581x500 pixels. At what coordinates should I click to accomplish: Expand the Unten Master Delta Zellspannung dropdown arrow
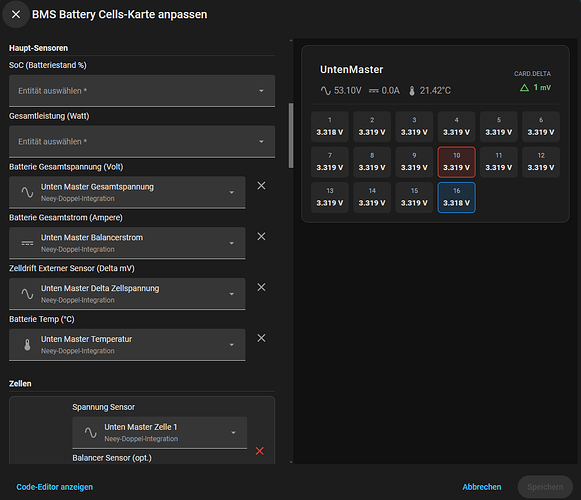[x=232, y=294]
